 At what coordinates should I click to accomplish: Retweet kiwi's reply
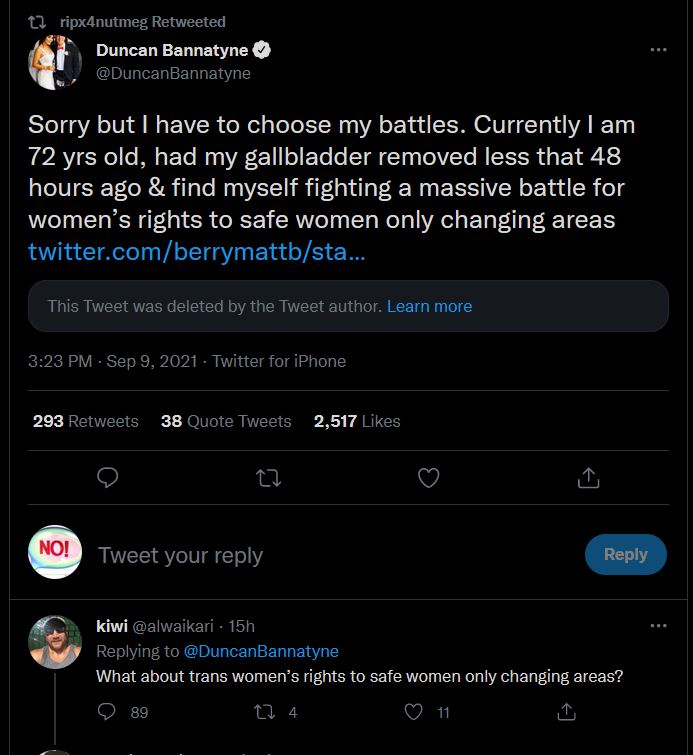[x=266, y=712]
